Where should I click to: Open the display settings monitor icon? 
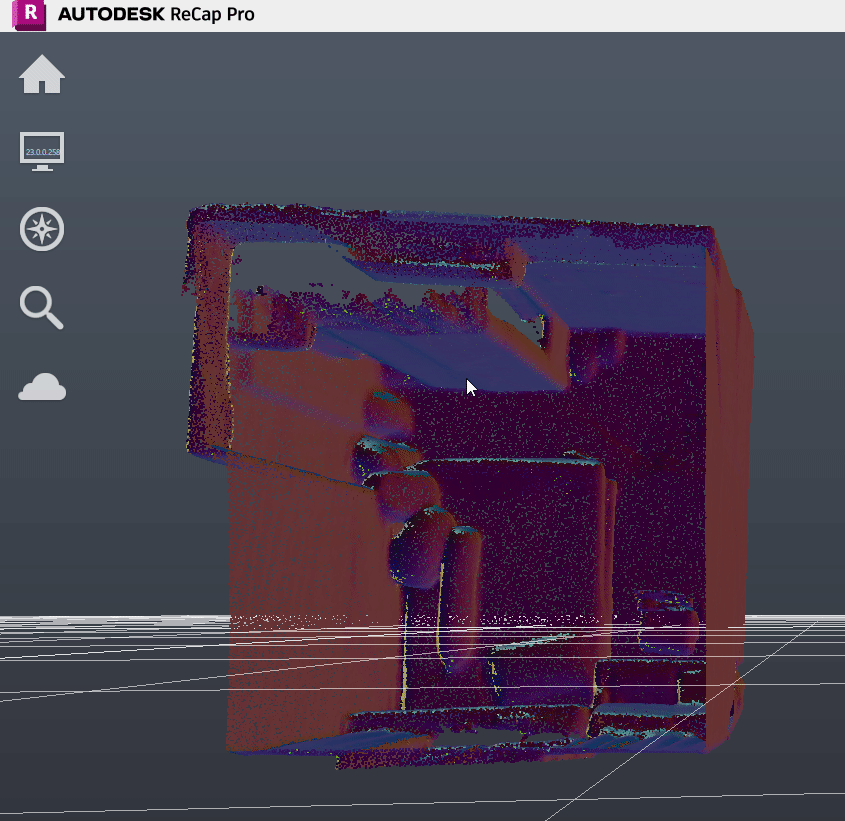coord(42,151)
